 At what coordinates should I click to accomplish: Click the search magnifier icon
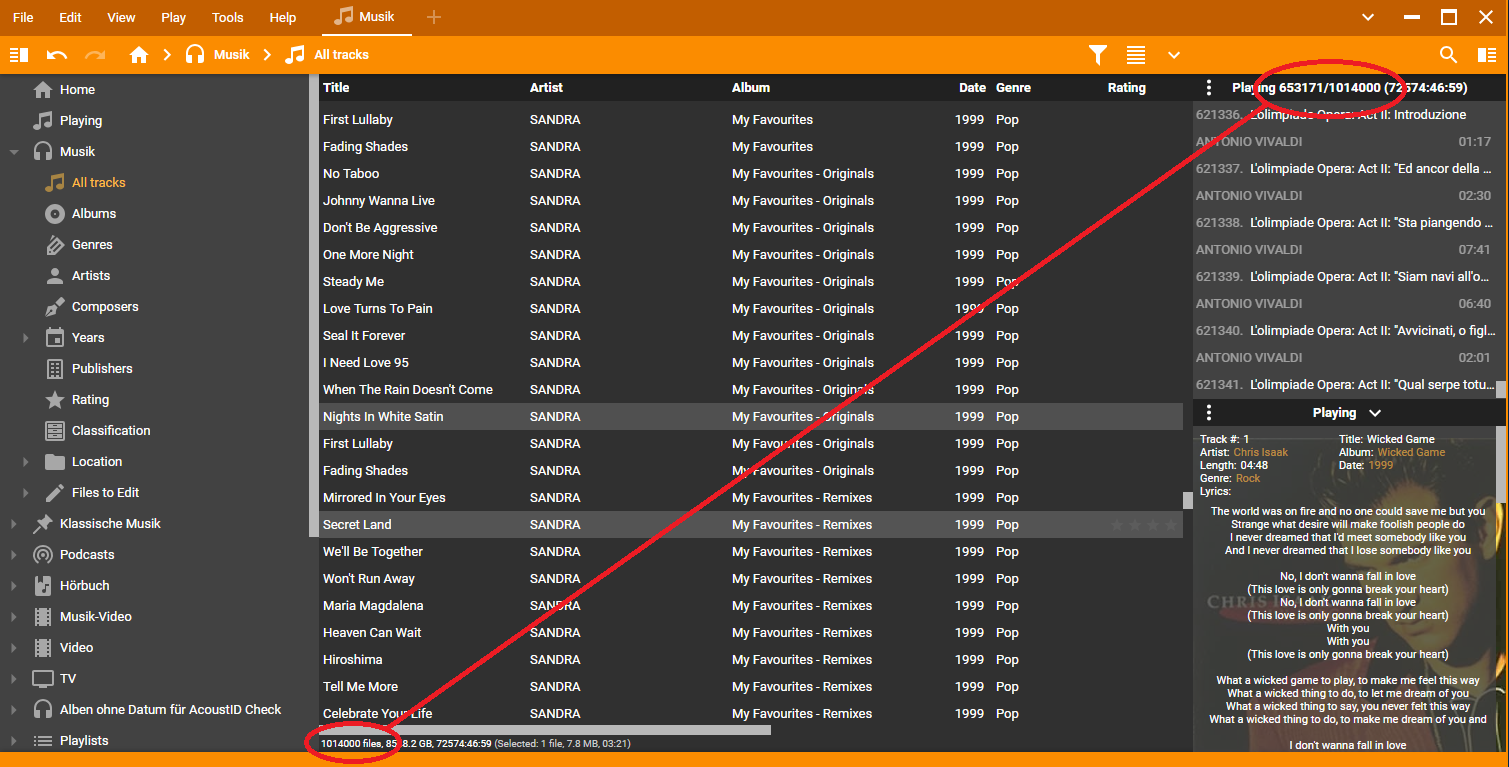click(1448, 55)
